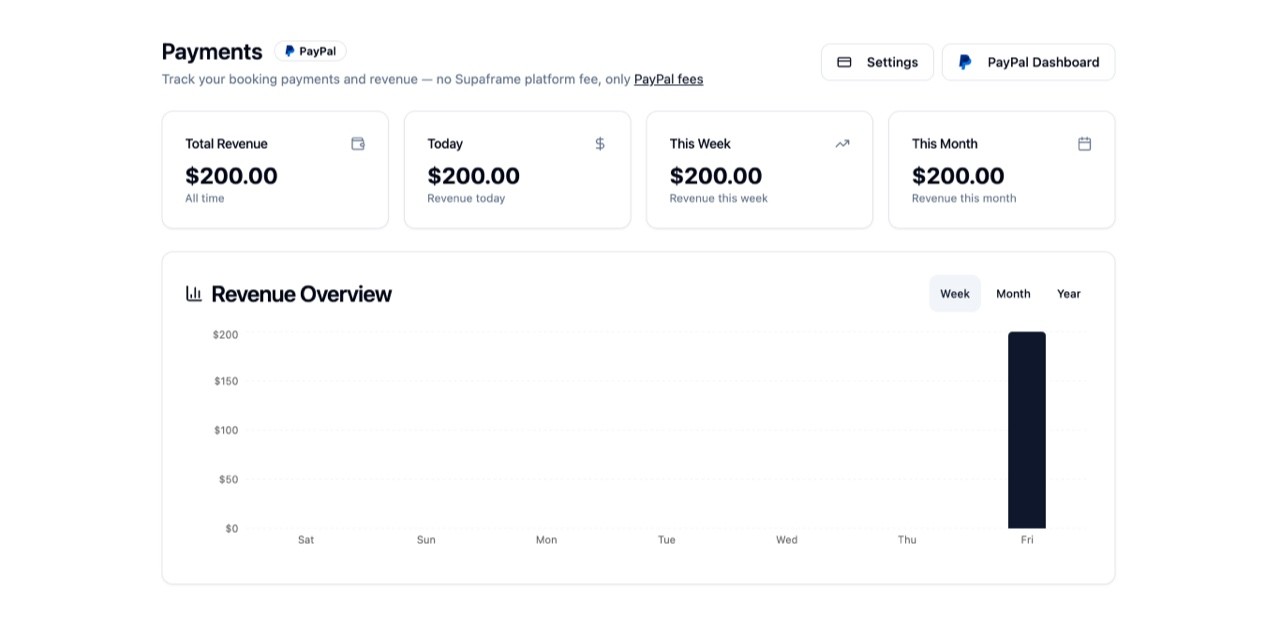Screen dimensions: 1280x630
Task: Click the bar chart icon beside Revenue Overview
Action: [x=193, y=293]
